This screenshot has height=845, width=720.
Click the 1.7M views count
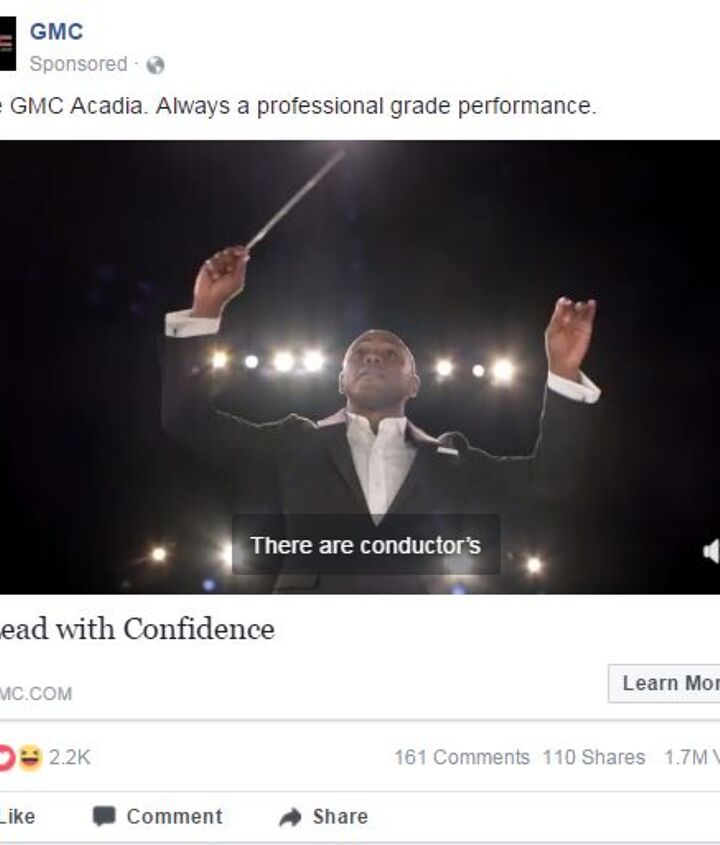tap(691, 758)
